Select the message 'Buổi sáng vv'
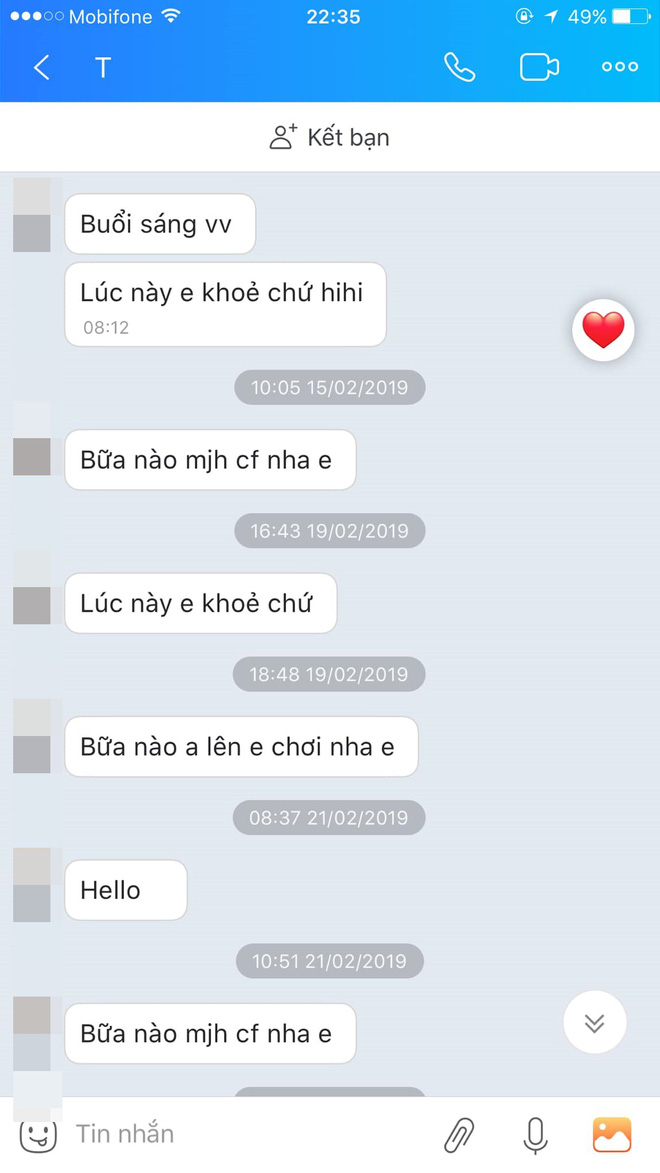 click(160, 224)
